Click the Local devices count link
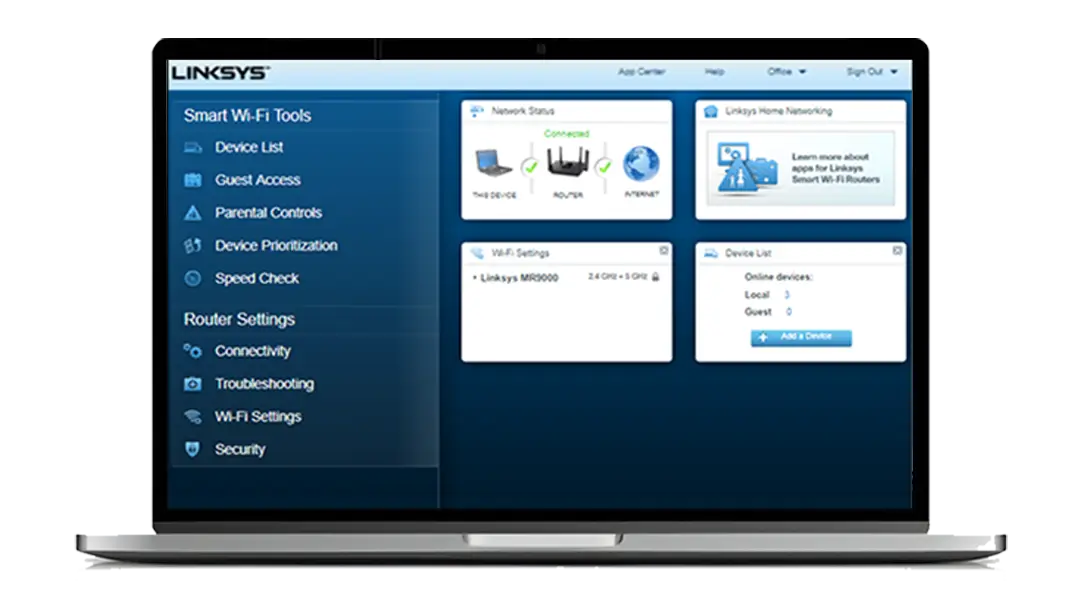The height and width of the screenshot is (608, 1082). tap(787, 295)
